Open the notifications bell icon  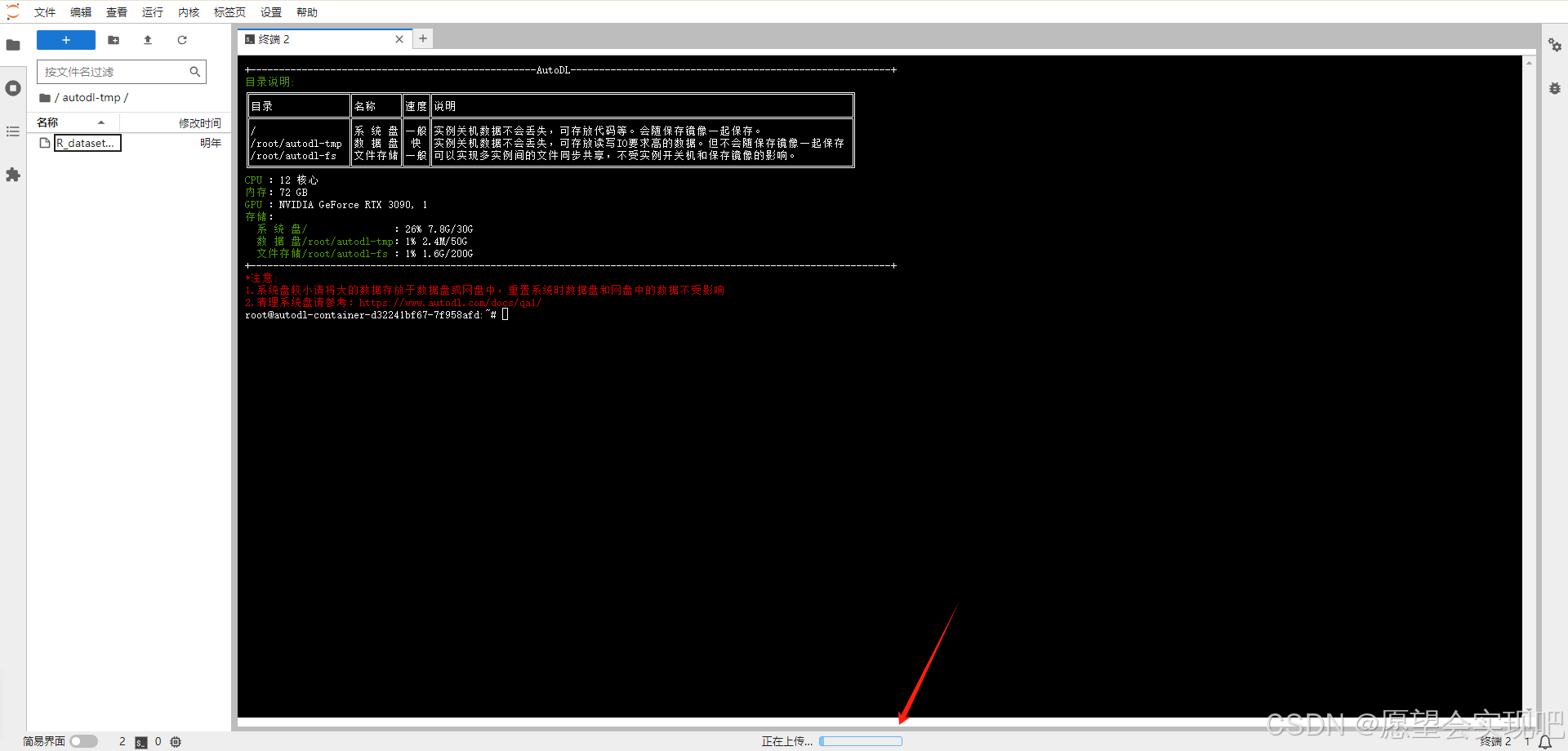(x=1545, y=742)
